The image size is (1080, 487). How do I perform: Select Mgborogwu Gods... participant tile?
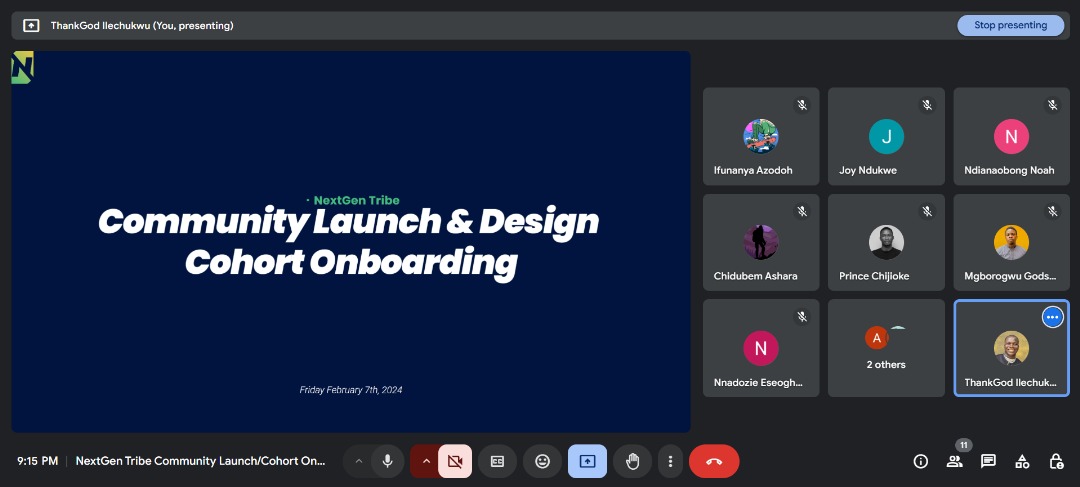tap(1011, 242)
